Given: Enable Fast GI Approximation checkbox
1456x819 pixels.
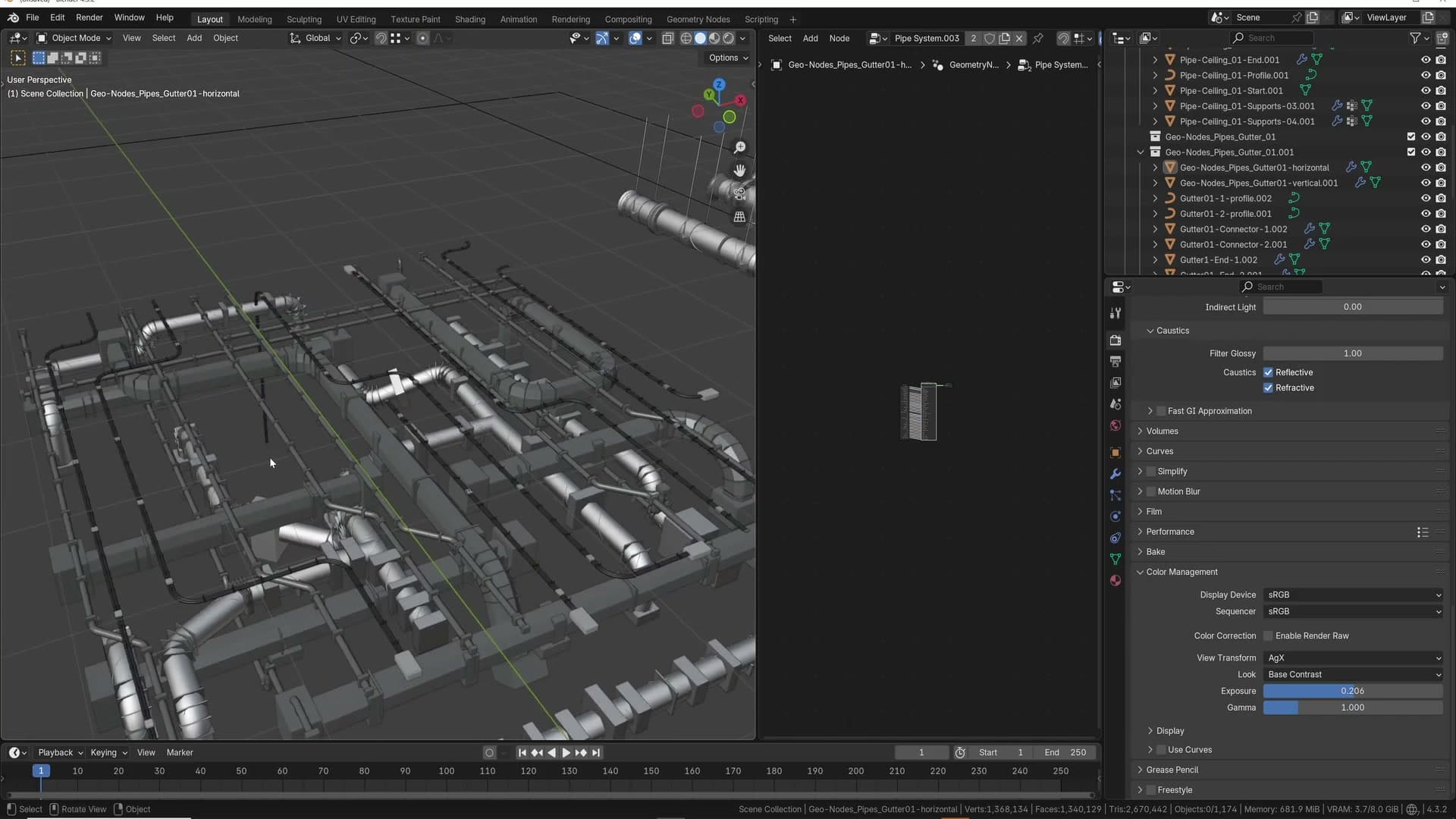Looking at the screenshot, I should click(x=1161, y=411).
